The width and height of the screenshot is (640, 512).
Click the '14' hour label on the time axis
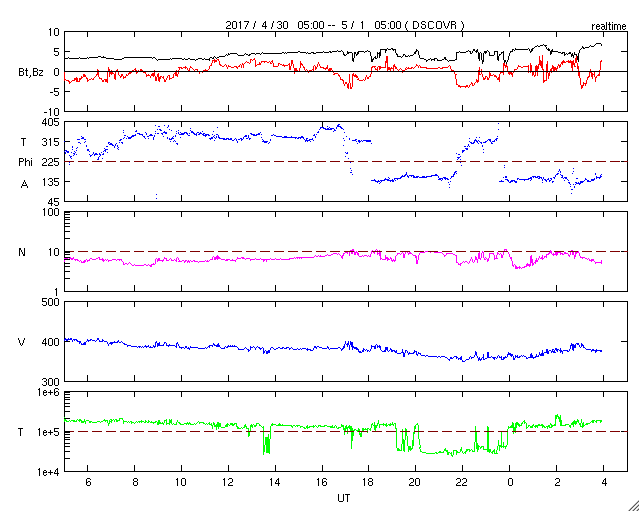coord(275,482)
